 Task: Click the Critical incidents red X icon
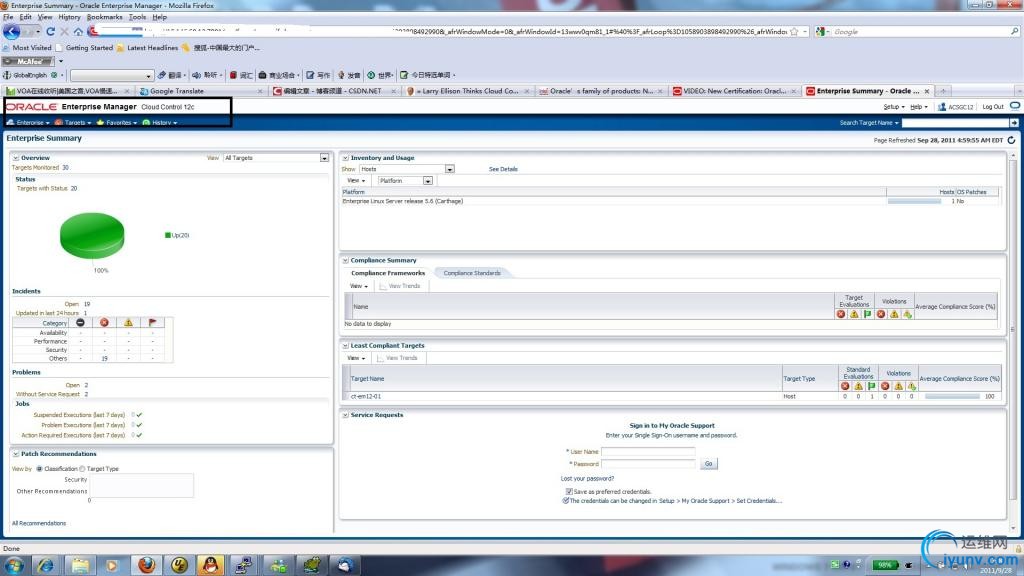pos(104,323)
